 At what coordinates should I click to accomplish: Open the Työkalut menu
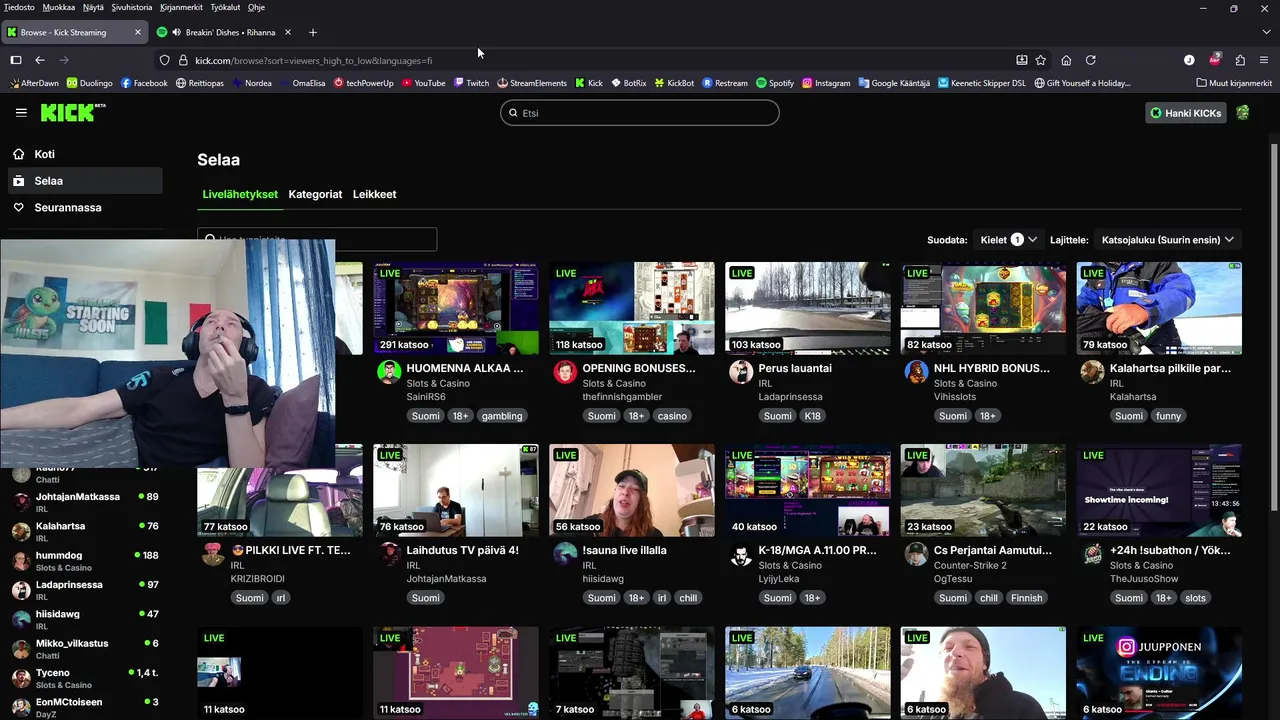pyautogui.click(x=225, y=7)
